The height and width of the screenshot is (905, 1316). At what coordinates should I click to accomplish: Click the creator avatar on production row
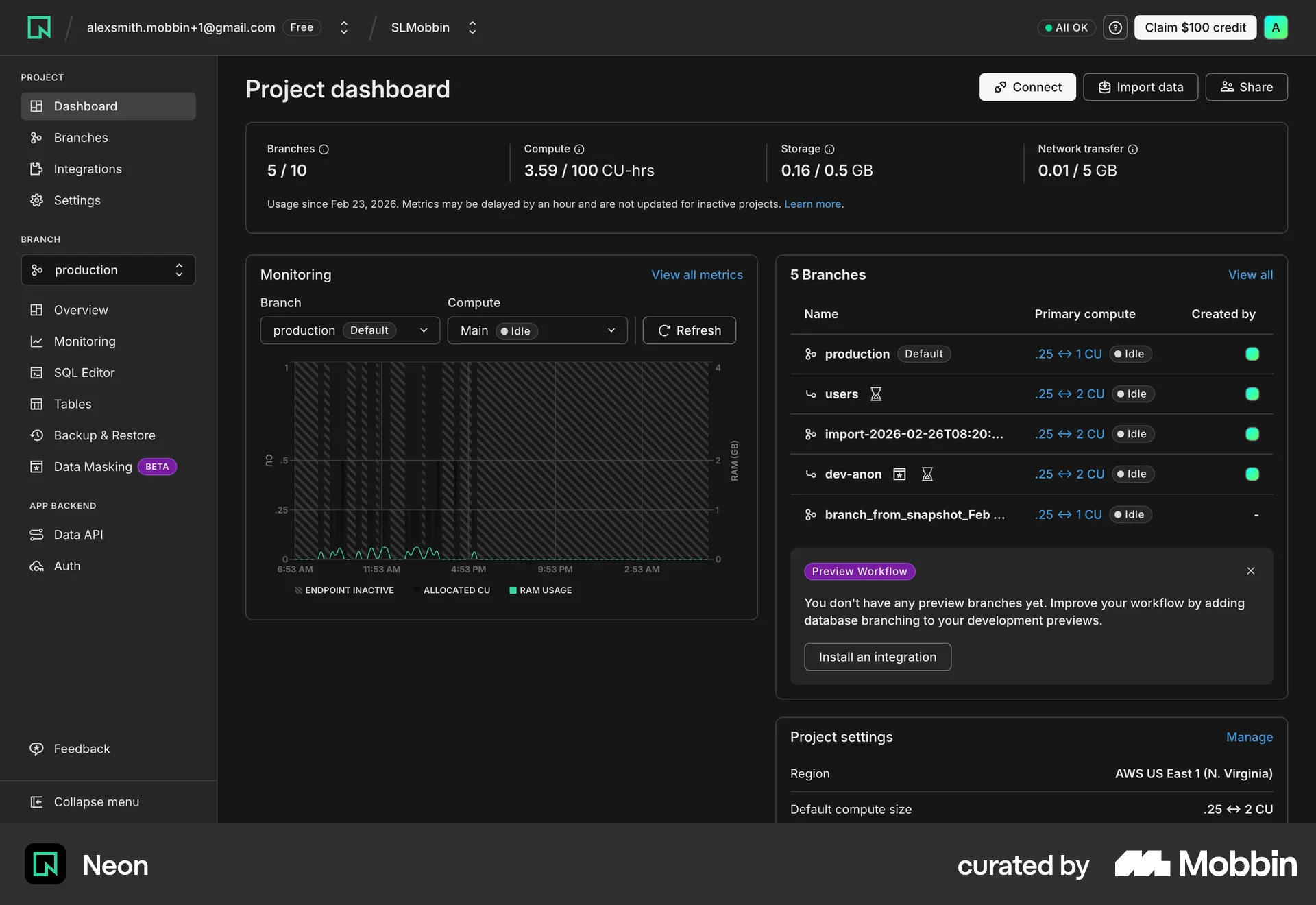coord(1252,354)
